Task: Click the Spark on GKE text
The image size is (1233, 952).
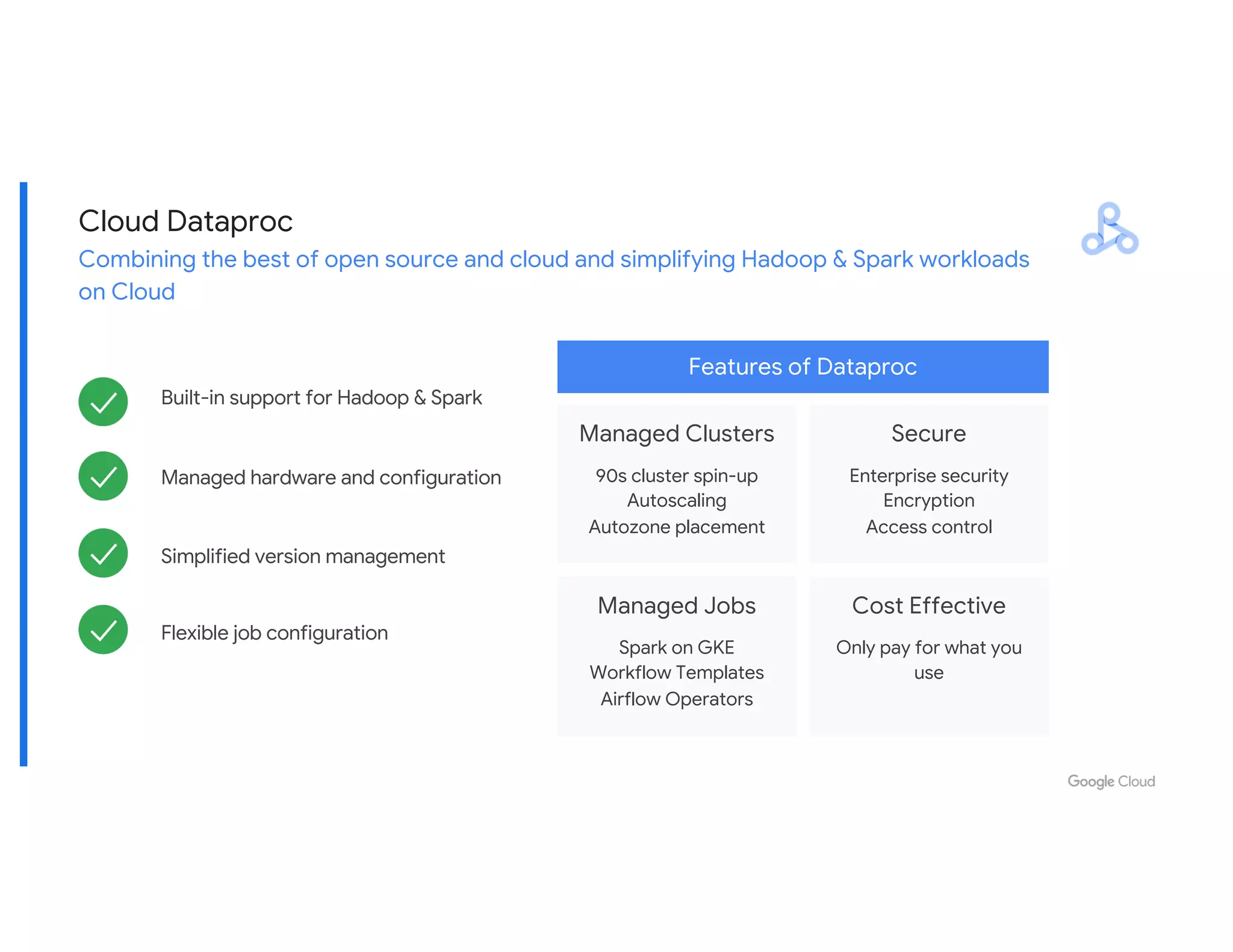Action: pos(676,647)
